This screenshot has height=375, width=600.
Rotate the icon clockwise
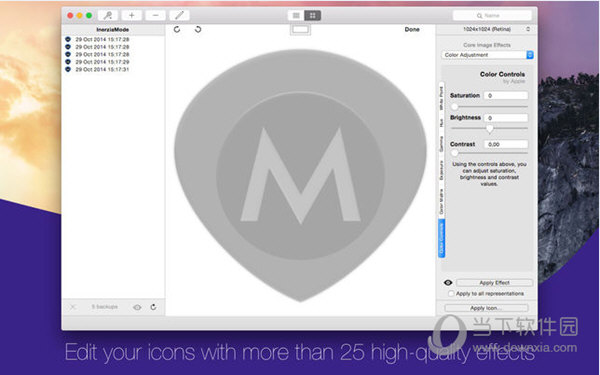177,29
